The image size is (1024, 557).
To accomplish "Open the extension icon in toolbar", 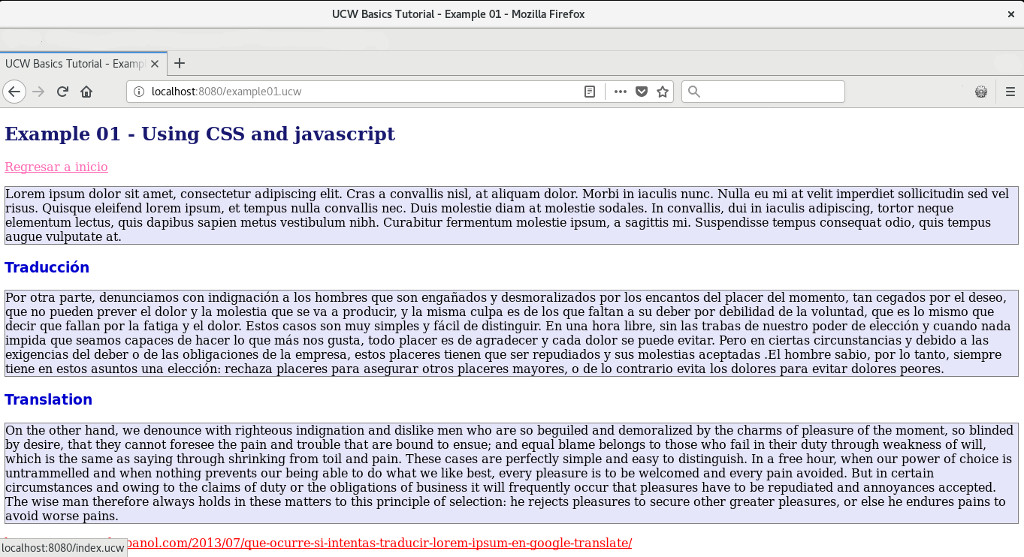I will click(981, 91).
